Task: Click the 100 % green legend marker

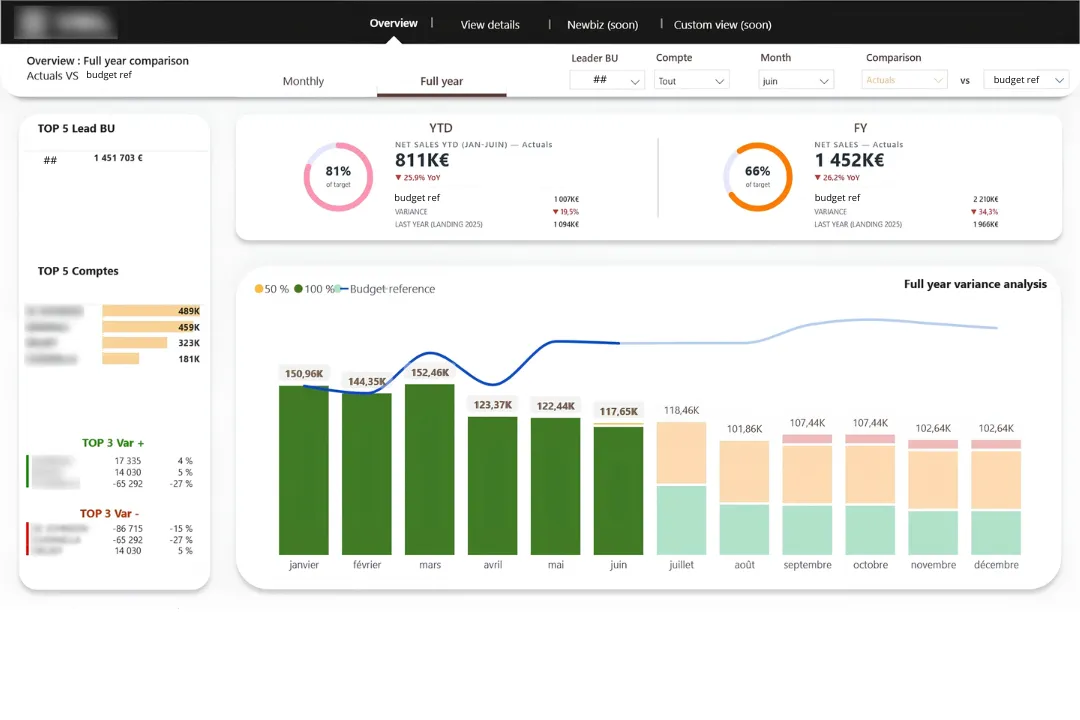Action: point(298,289)
